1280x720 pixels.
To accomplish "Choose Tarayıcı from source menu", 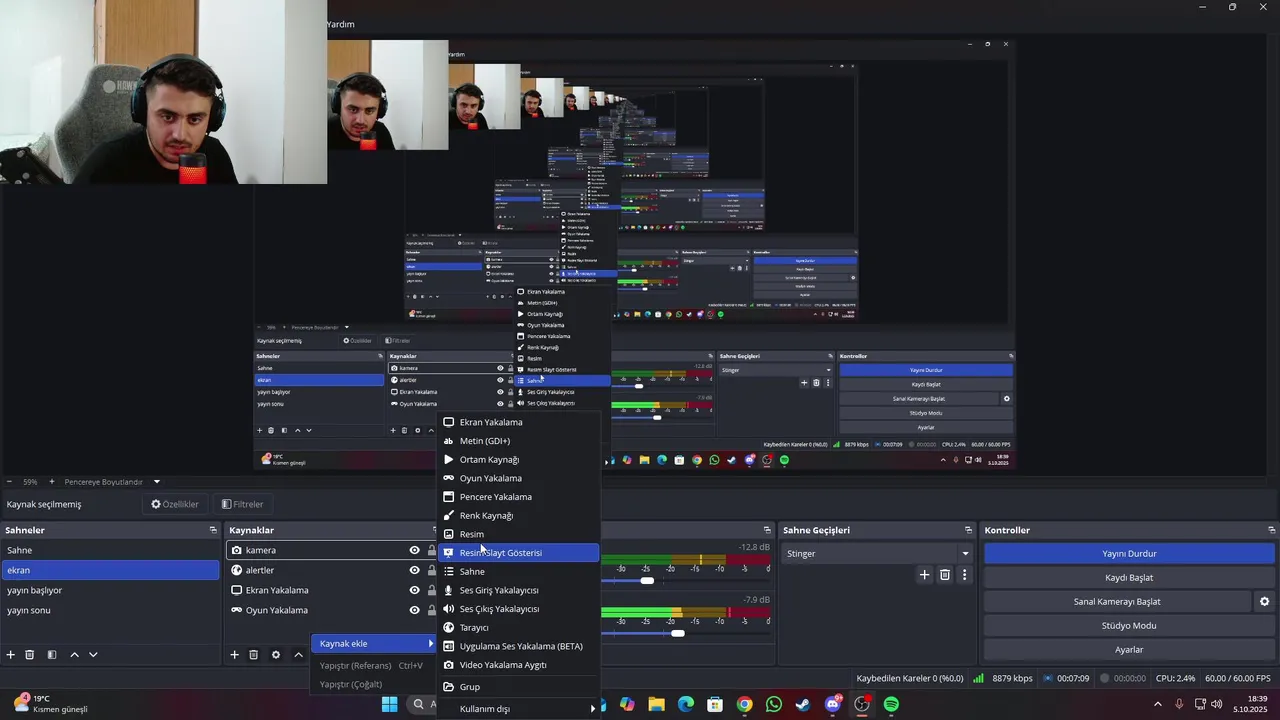I will pyautogui.click(x=520, y=628).
